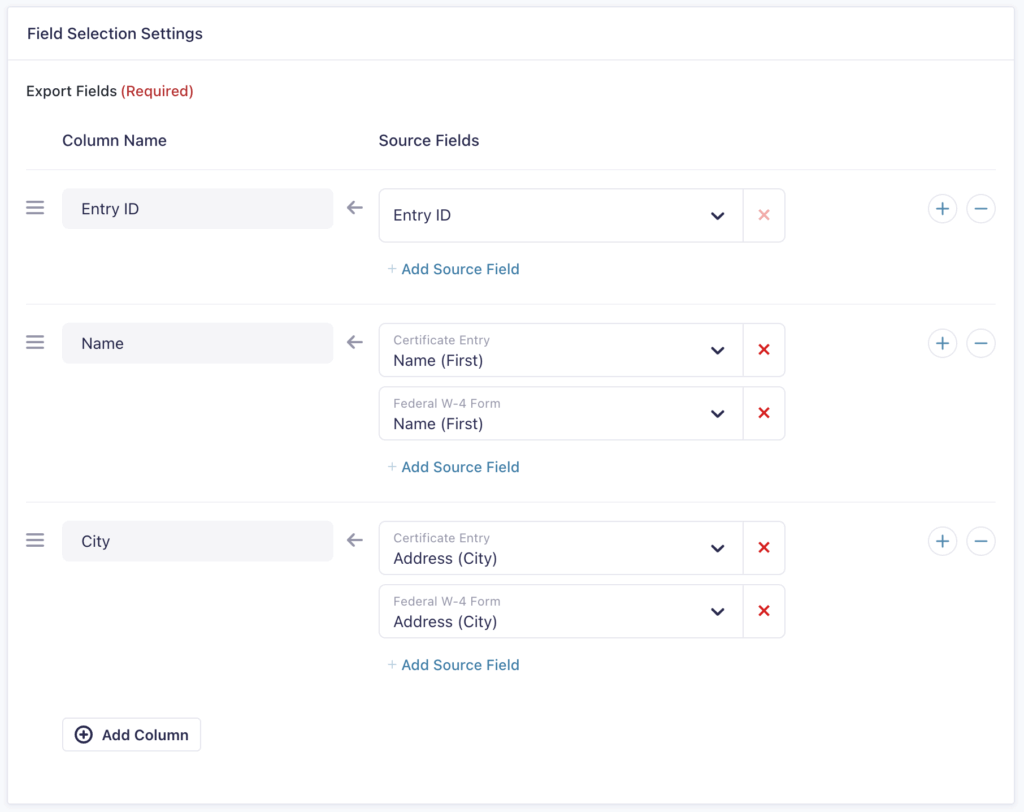Edit the City column name field

pyautogui.click(x=197, y=541)
